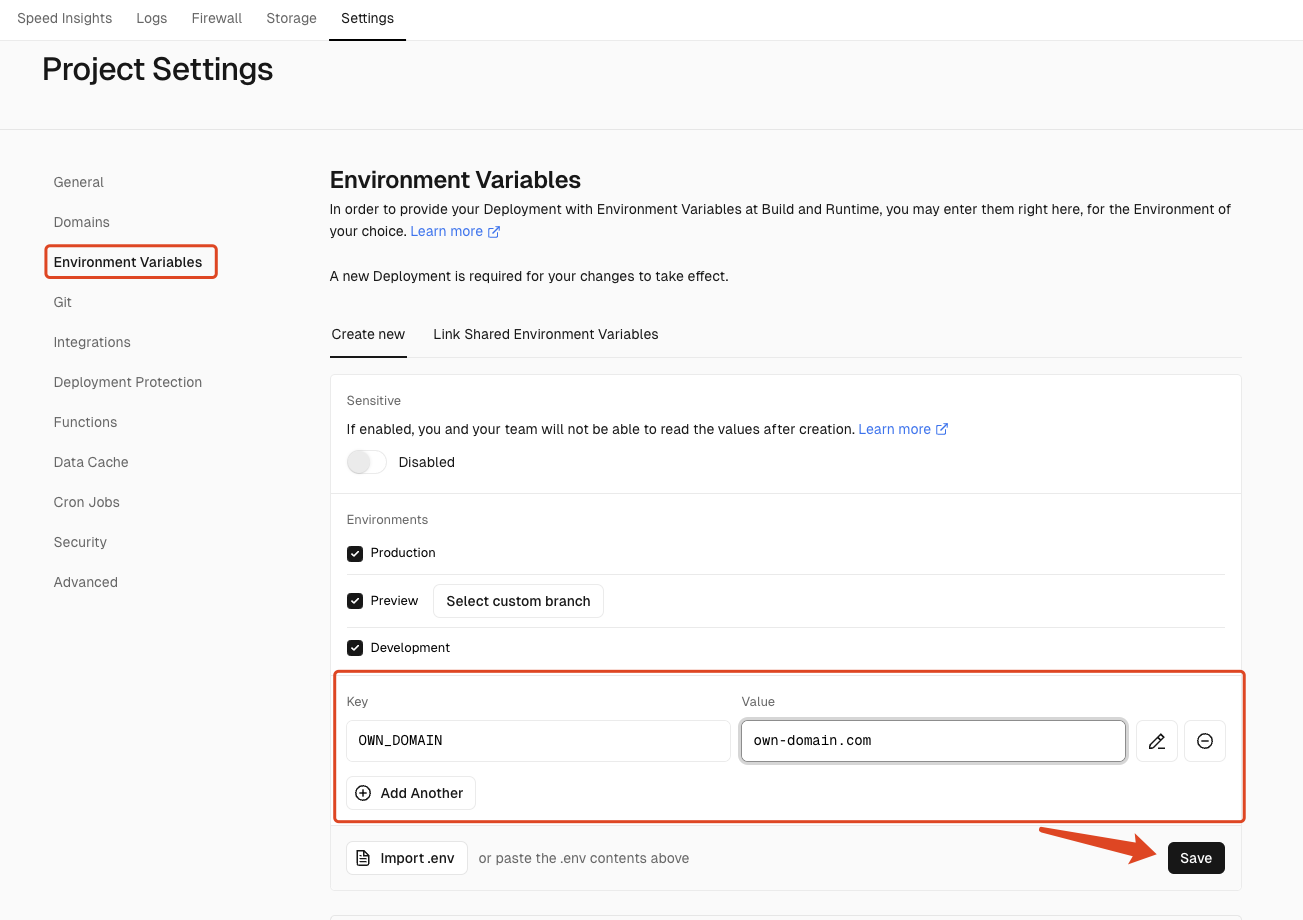Open the Select custom branch dropdown

(518, 601)
